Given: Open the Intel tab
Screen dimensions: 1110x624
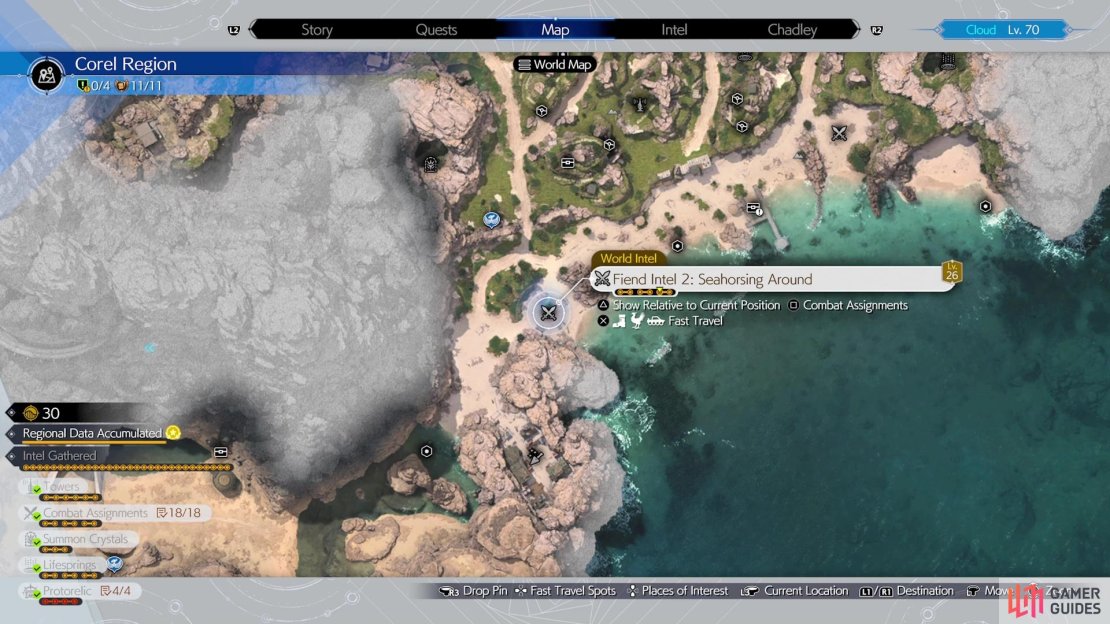Looking at the screenshot, I should [x=674, y=30].
